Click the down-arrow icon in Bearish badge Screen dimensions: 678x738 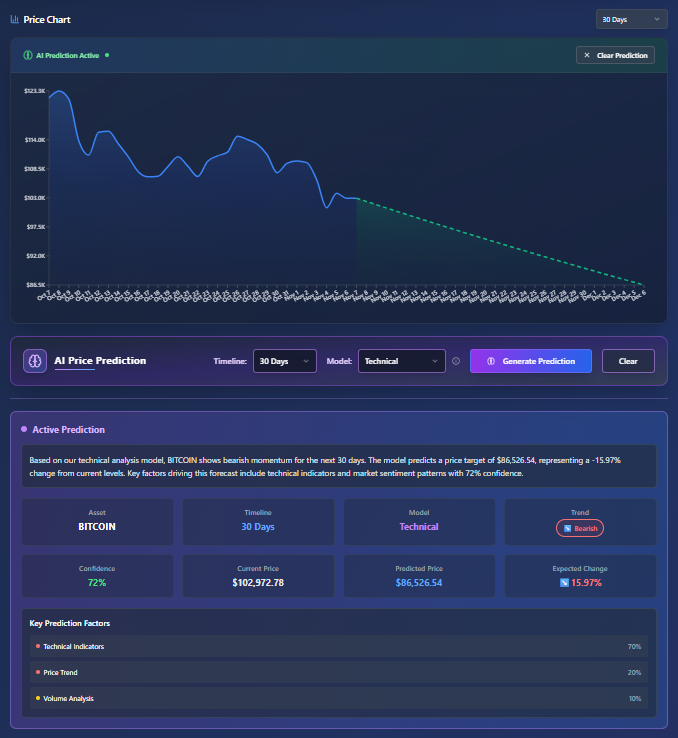point(567,527)
